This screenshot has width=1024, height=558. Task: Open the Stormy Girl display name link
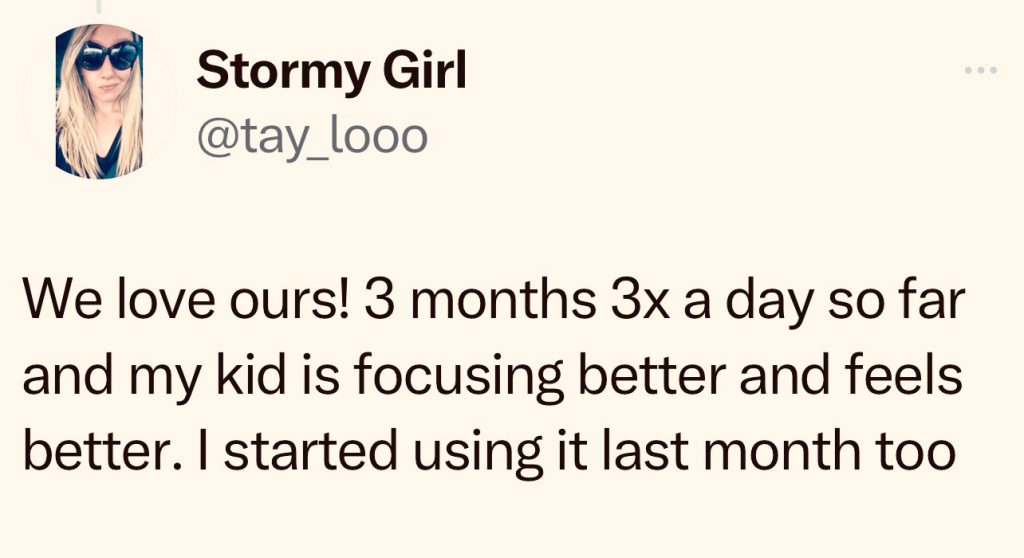331,71
